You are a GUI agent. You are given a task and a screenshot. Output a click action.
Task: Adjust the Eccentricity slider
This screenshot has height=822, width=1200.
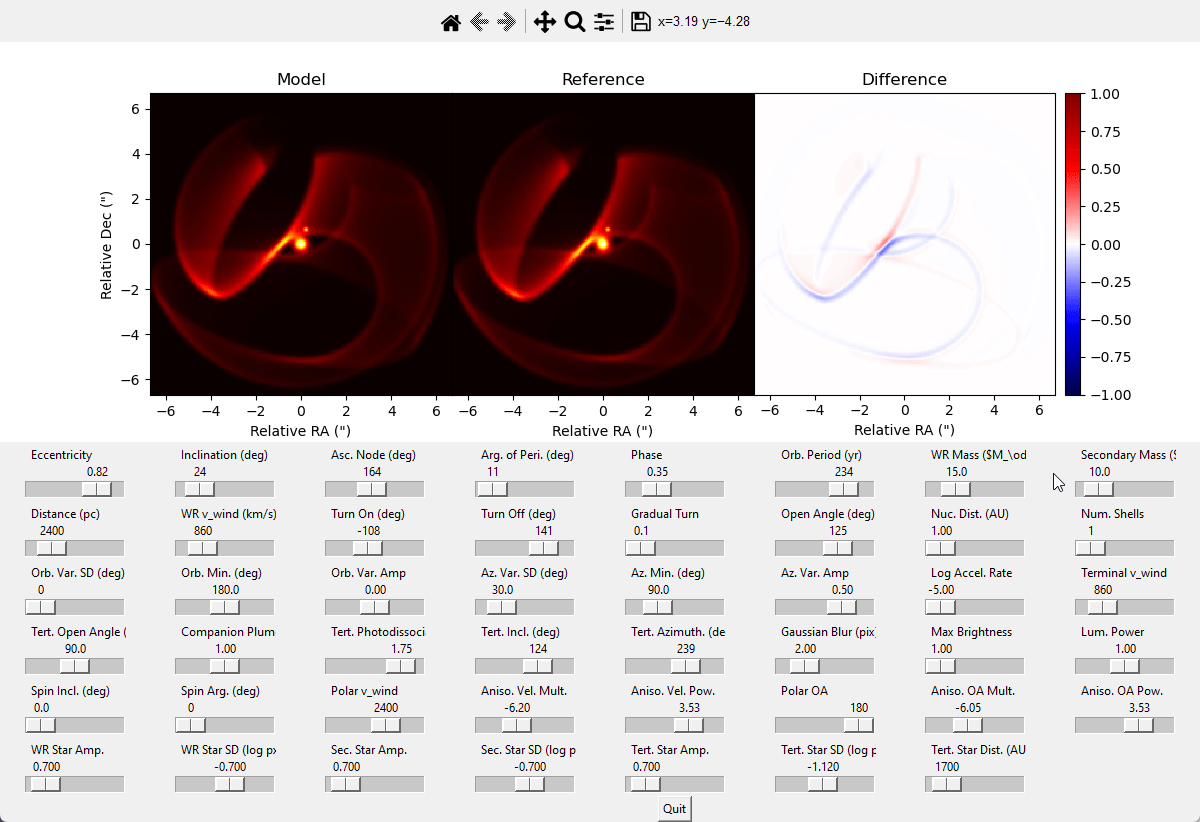pos(74,489)
